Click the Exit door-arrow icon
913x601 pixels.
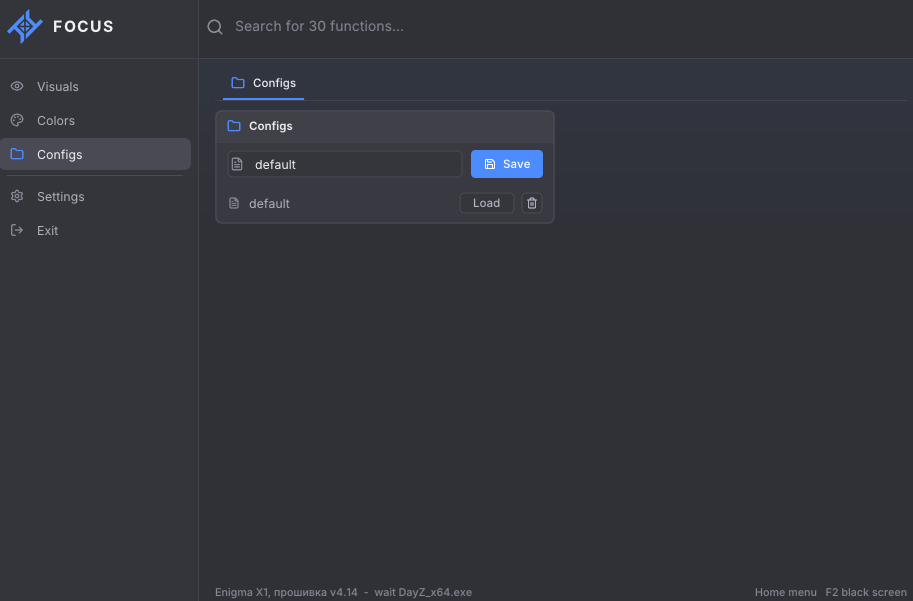17,230
